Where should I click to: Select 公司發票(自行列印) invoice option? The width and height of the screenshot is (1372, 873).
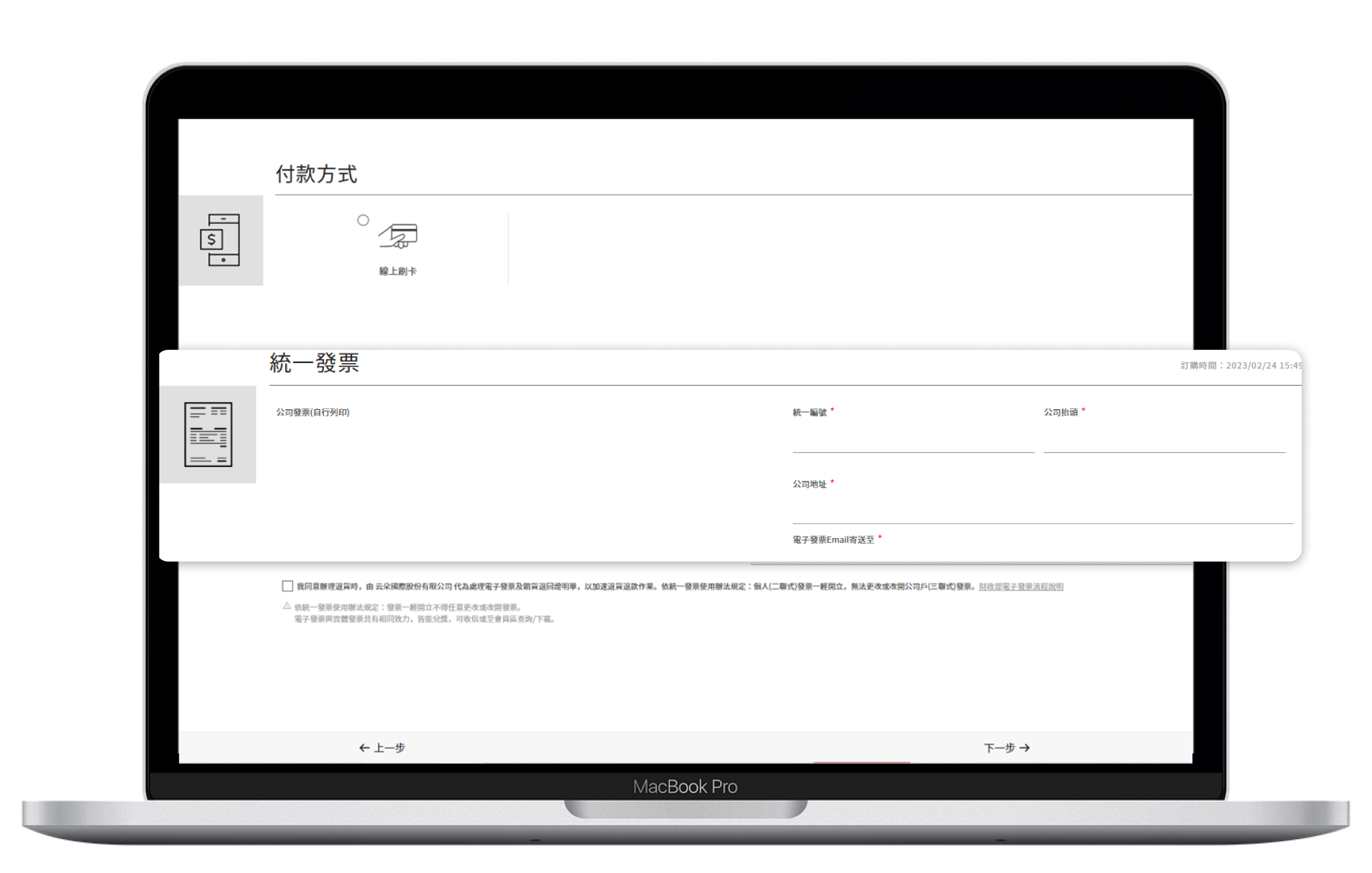313,412
